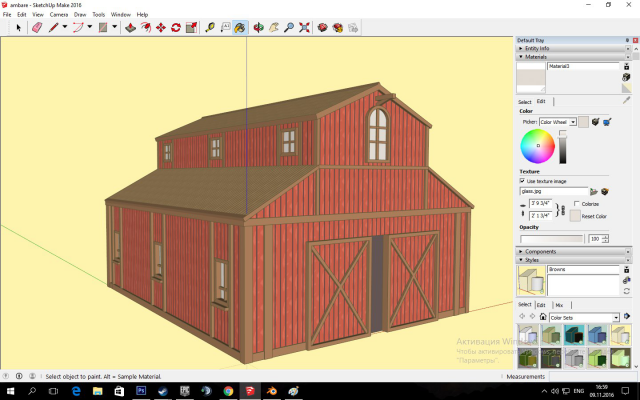Switch to Materials Select tab
The height and width of the screenshot is (400, 640).
click(x=524, y=102)
